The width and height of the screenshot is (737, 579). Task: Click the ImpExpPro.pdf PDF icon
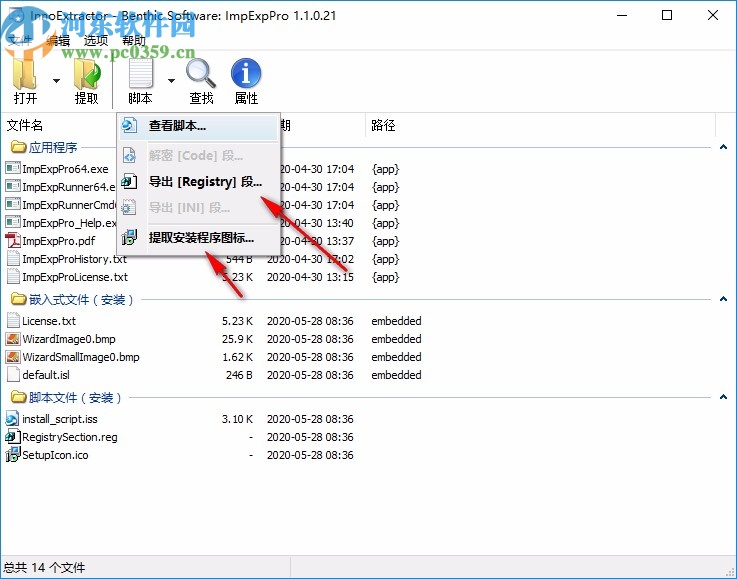(13, 241)
